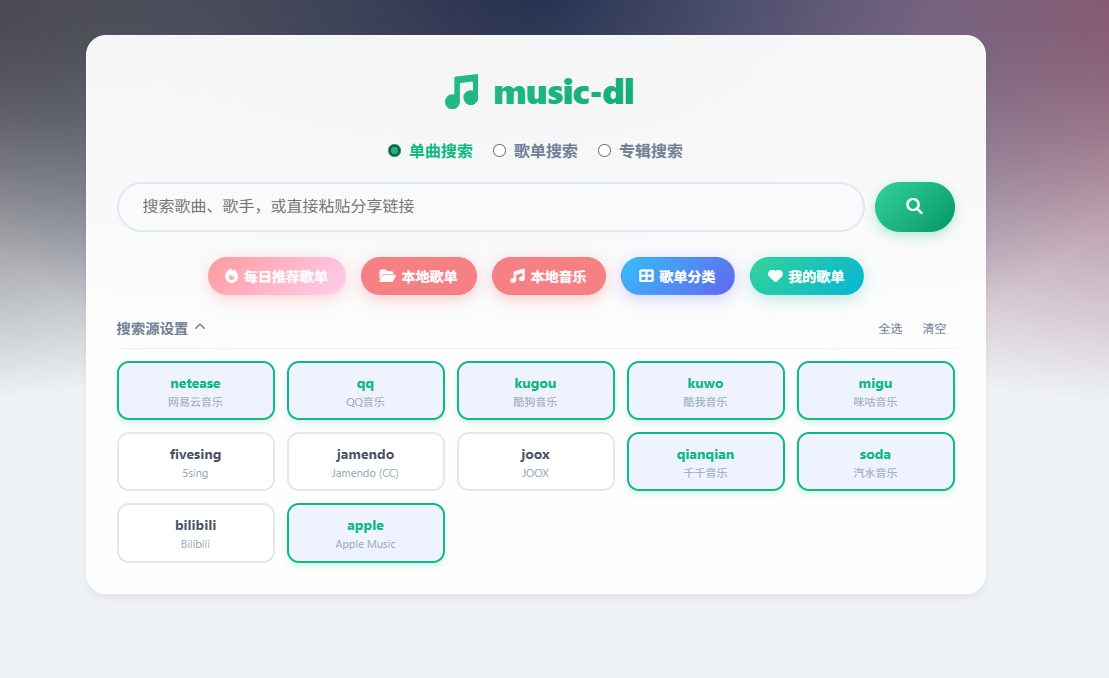Image resolution: width=1109 pixels, height=678 pixels.
Task: Toggle the kuwo 酷我音乐 source
Action: click(706, 390)
